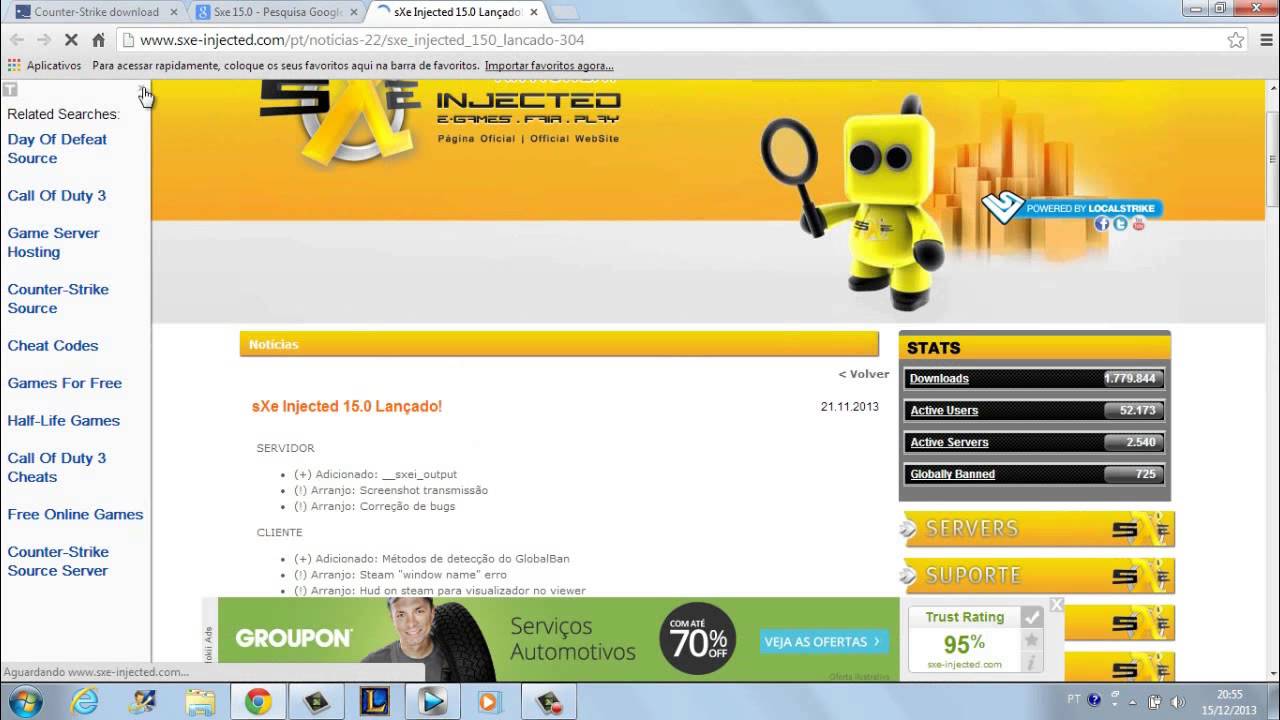Image resolution: width=1280 pixels, height=720 pixels.
Task: Click the Powered by LocalStrike badge
Action: pos(1071,208)
